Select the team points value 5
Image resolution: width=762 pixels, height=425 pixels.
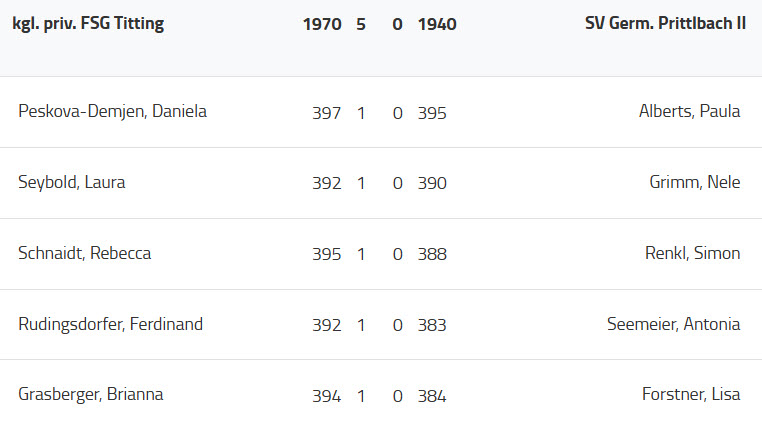pyautogui.click(x=361, y=24)
